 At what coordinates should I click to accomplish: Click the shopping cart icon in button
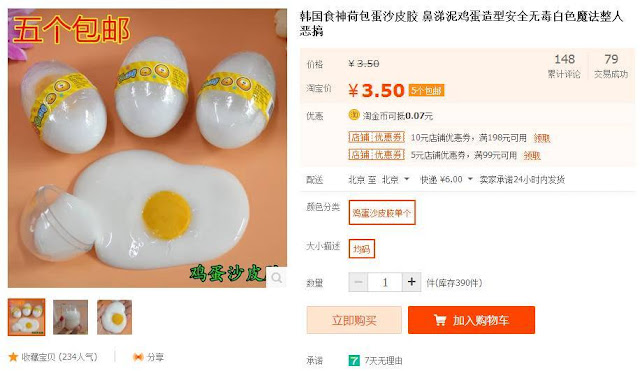pos(440,320)
